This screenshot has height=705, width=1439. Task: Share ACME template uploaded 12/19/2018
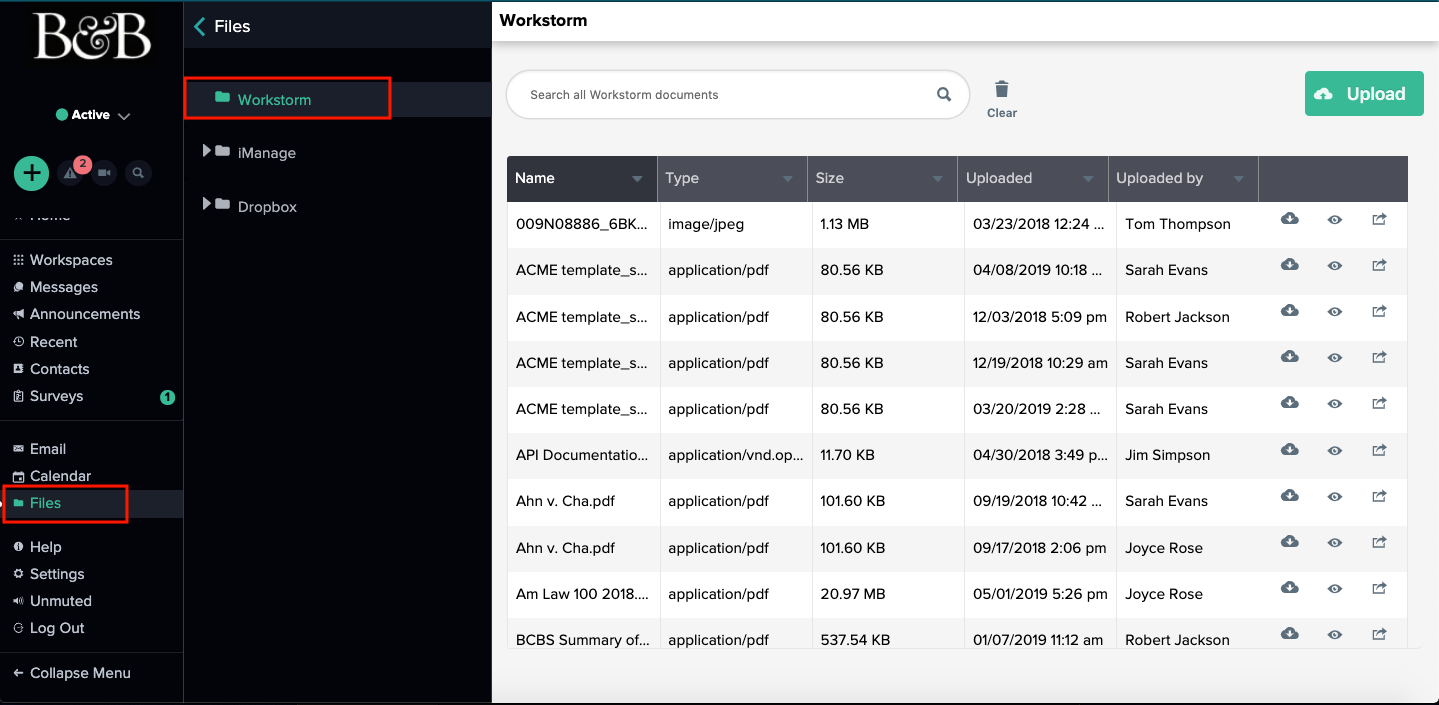[x=1379, y=358]
